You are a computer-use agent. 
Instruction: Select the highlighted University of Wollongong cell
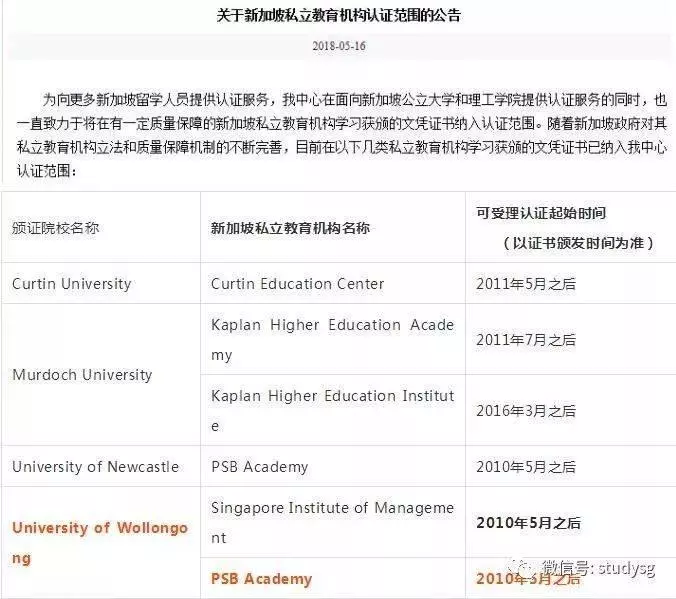tap(100, 543)
